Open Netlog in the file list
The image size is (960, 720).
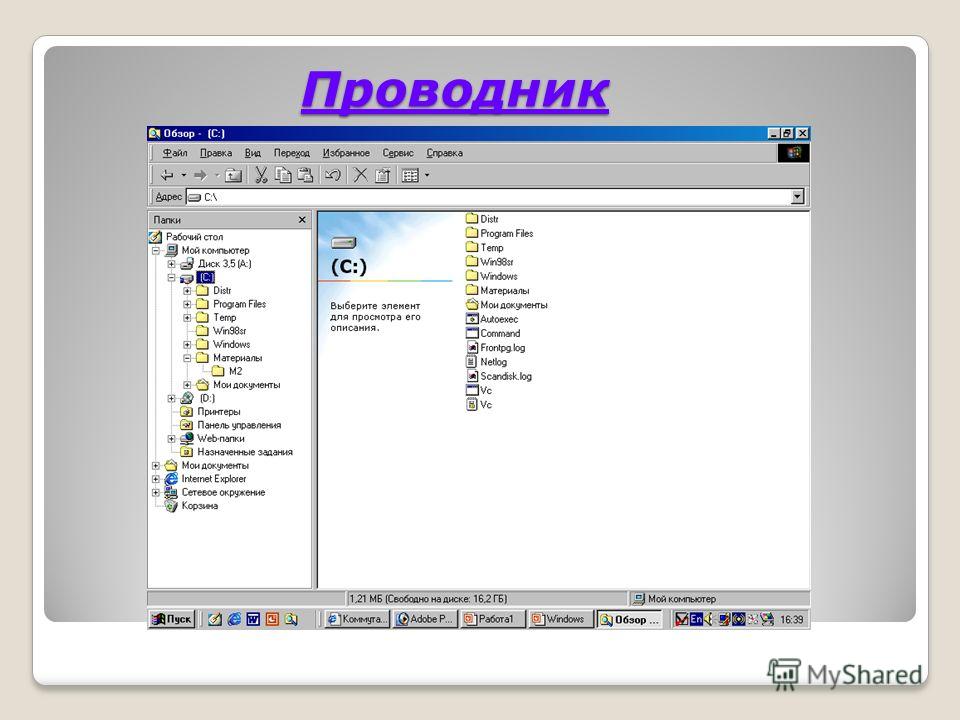click(486, 362)
